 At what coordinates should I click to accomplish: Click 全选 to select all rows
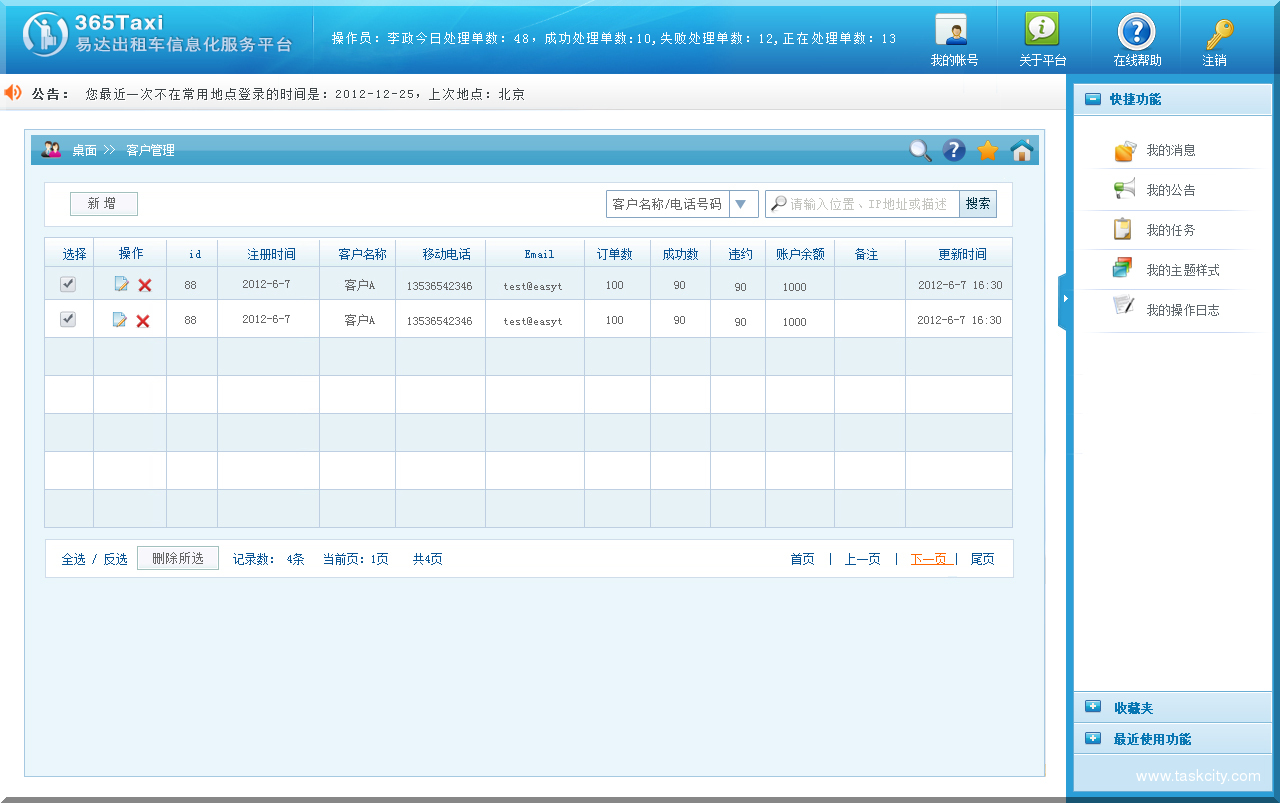pyautogui.click(x=74, y=559)
